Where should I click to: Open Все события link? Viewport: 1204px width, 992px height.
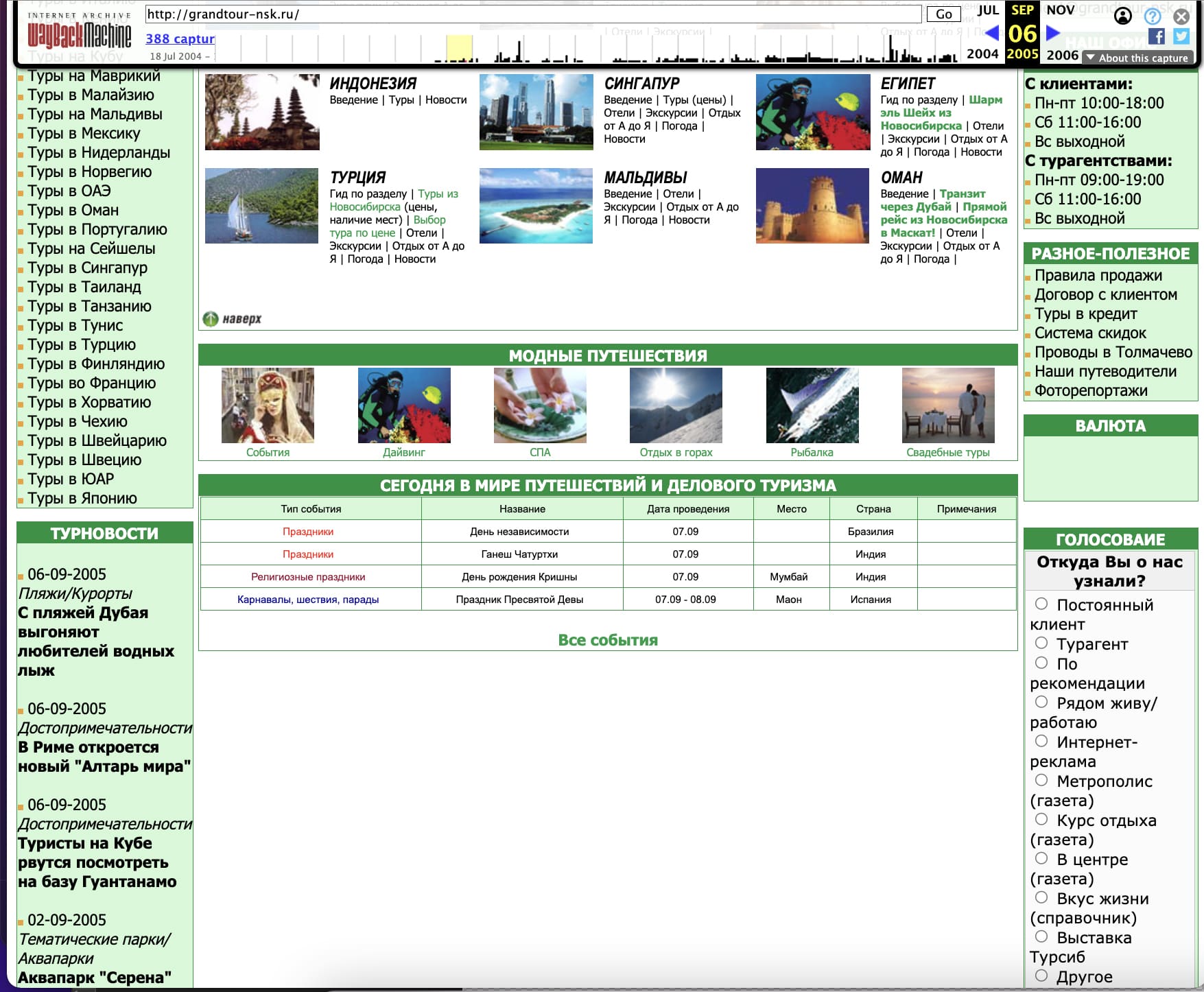pyautogui.click(x=608, y=640)
